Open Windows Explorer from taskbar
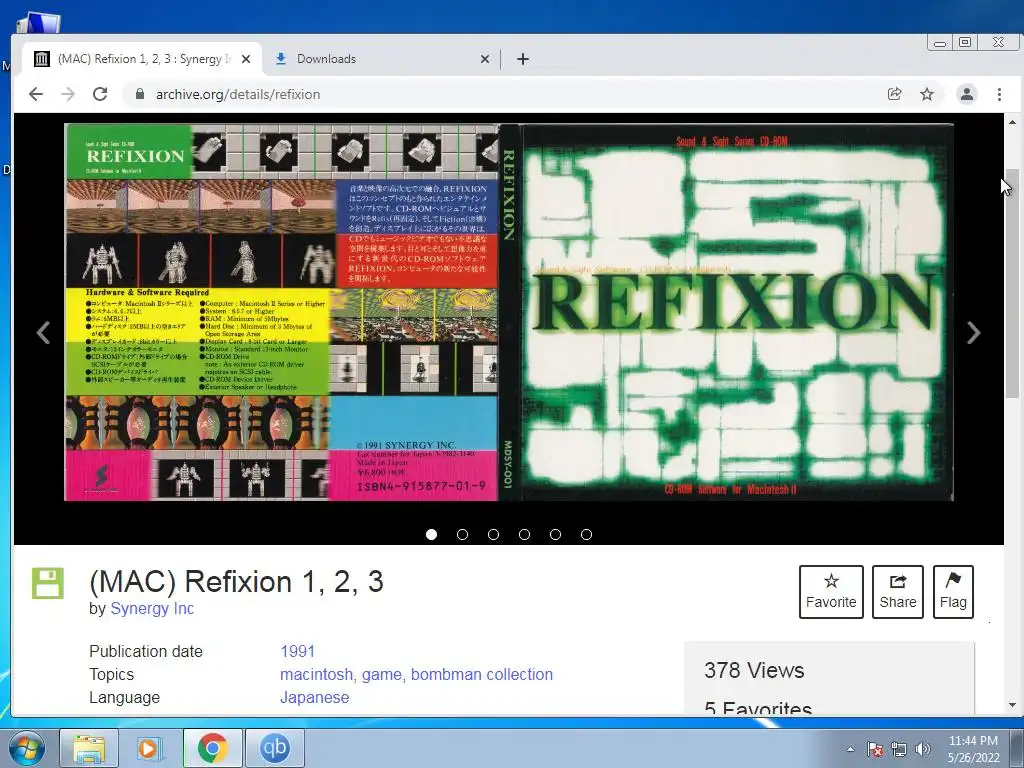This screenshot has height=768, width=1024. pos(89,748)
